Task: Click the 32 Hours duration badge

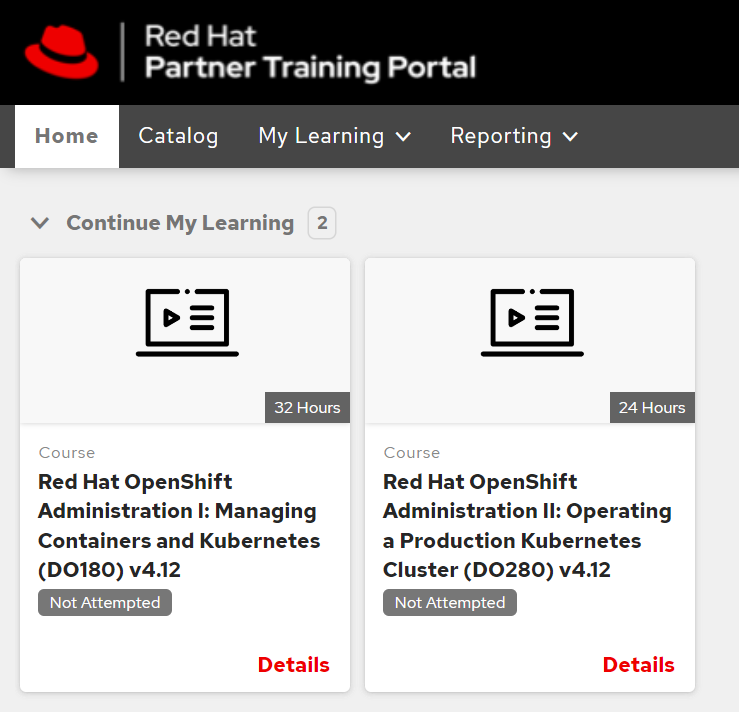Action: 307,407
